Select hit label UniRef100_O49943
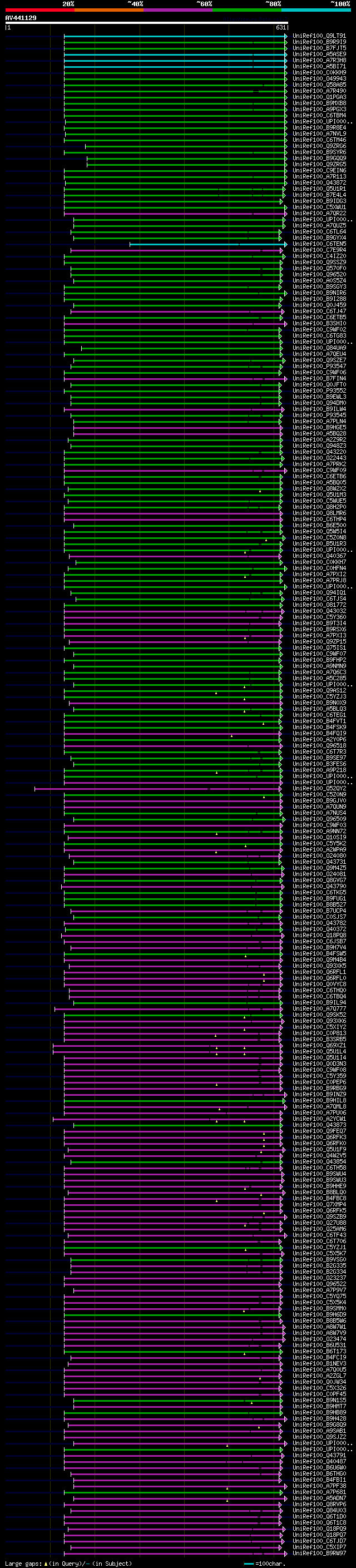 click(x=319, y=78)
